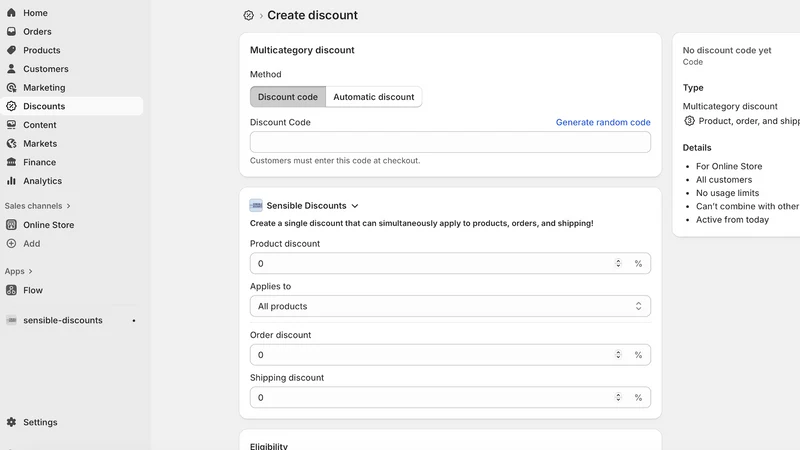This screenshot has height=450, width=800.
Task: Click the Product discount stepper arrows
Action: coord(618,263)
